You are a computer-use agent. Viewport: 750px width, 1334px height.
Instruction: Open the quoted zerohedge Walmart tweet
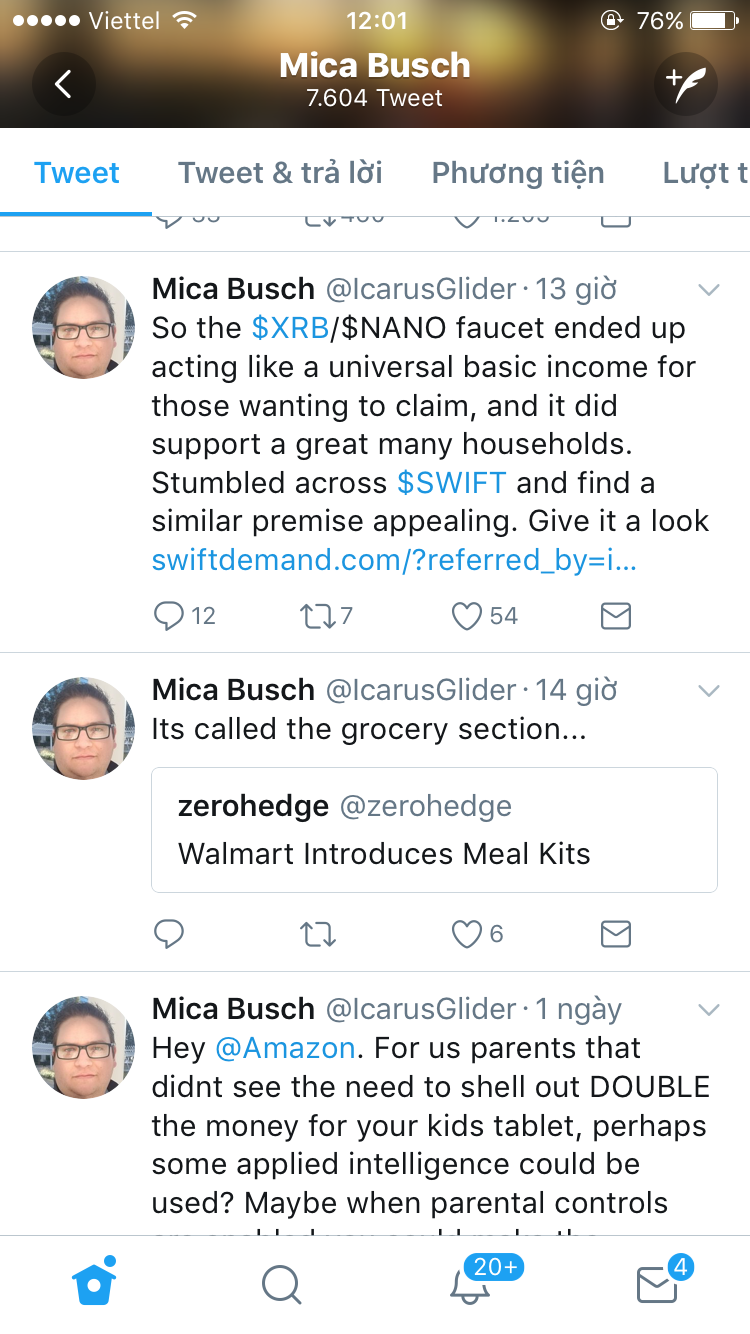434,830
